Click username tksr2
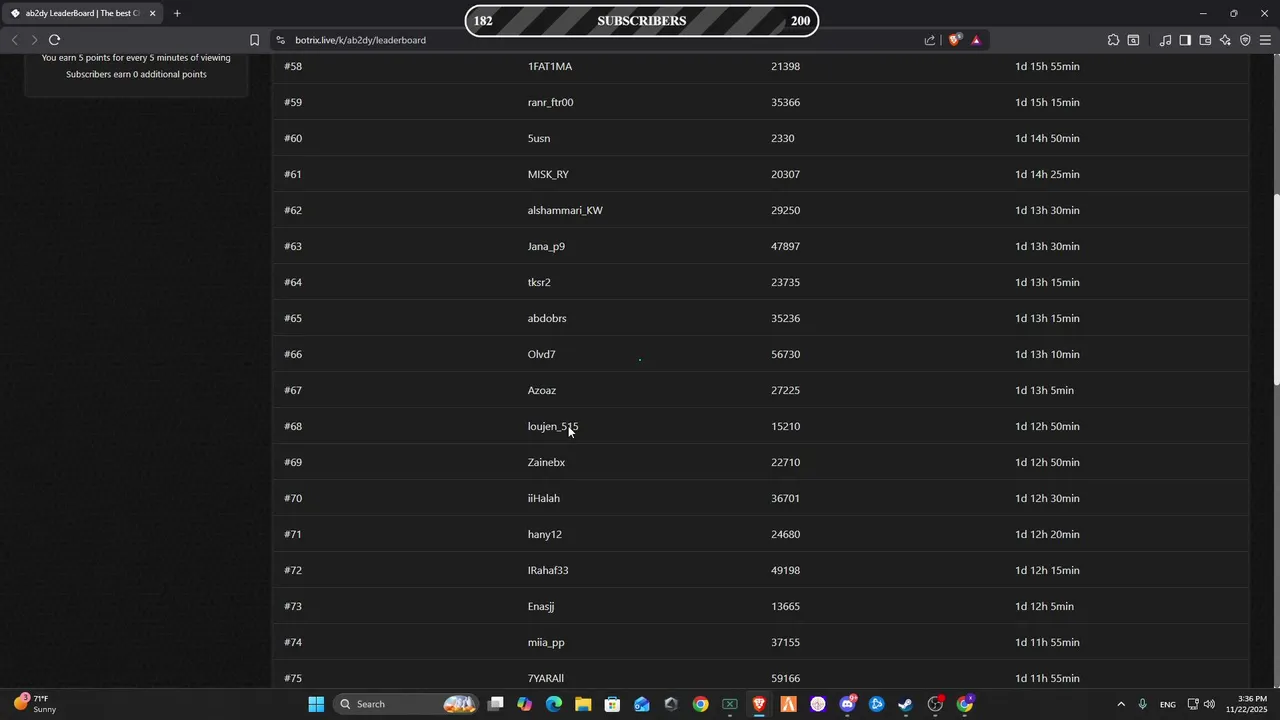The width and height of the screenshot is (1280, 720). coord(539,282)
